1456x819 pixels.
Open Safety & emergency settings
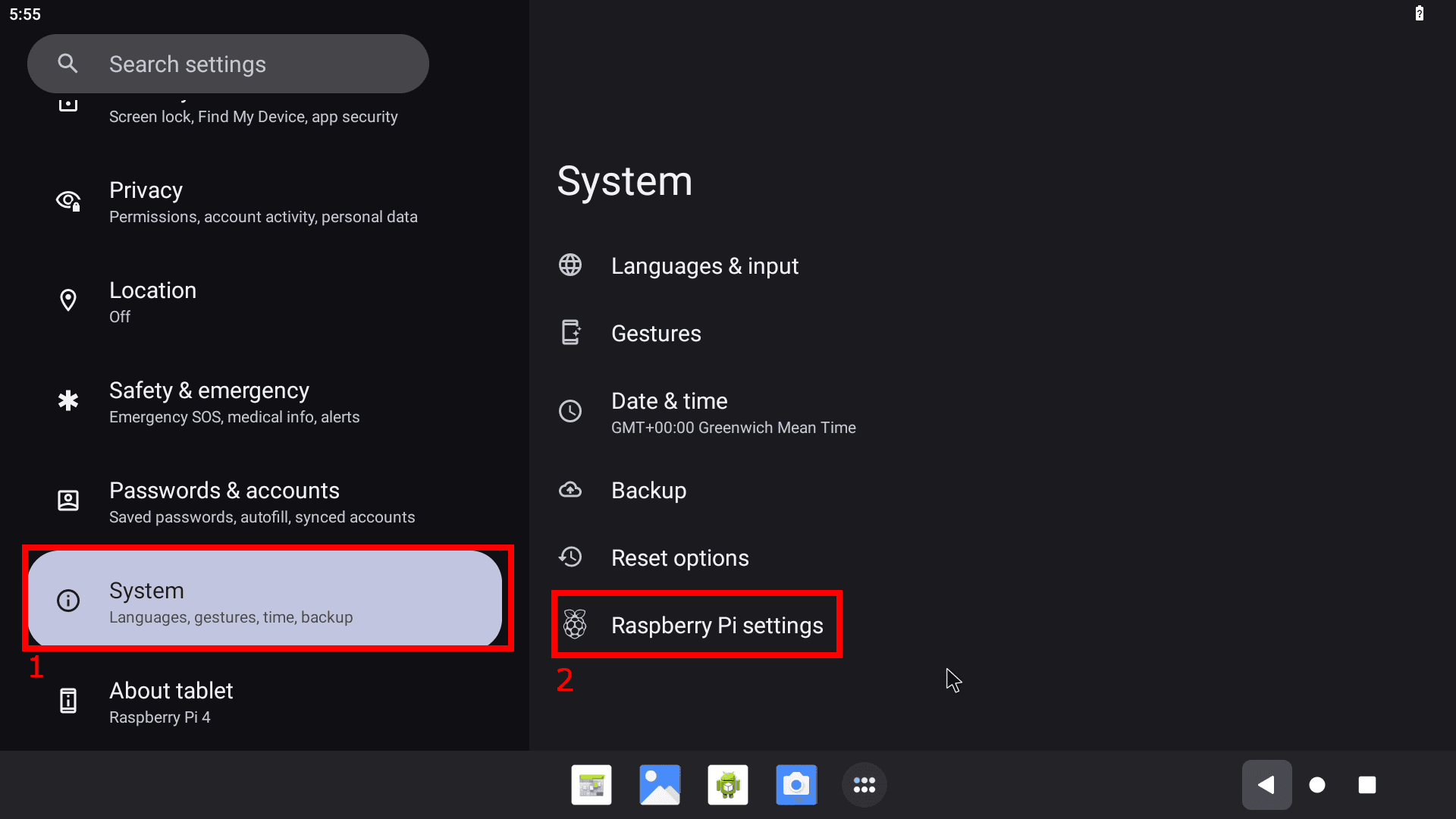click(x=265, y=402)
